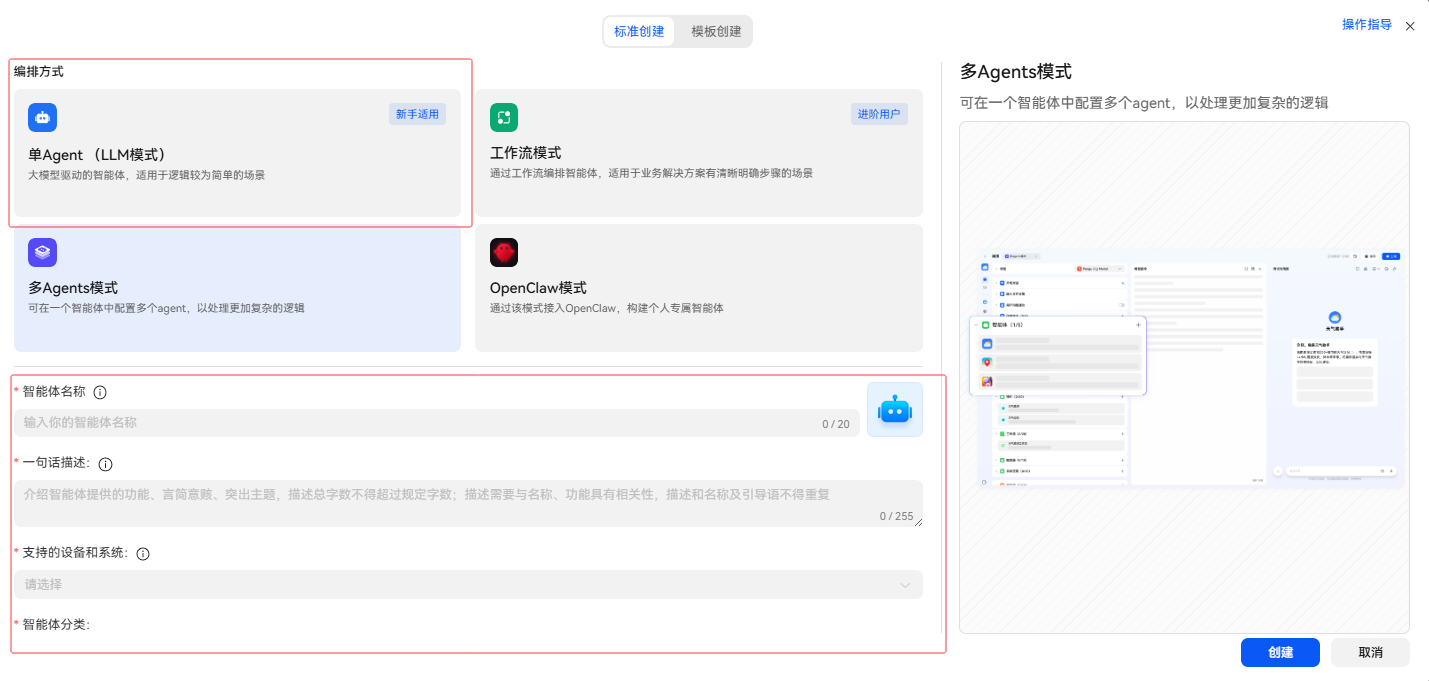Click the blue 单Agent (LLM模式) mode icon
The image size is (1429, 681).
pos(42,117)
